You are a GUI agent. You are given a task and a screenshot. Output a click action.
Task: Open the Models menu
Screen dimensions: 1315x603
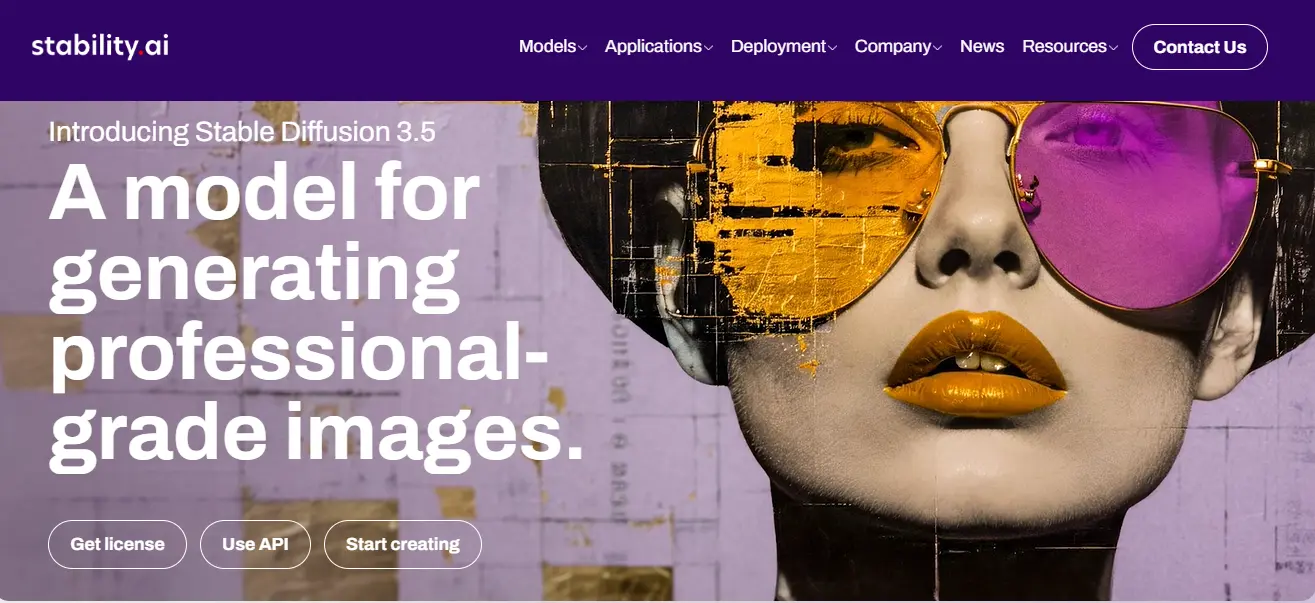pyautogui.click(x=547, y=46)
